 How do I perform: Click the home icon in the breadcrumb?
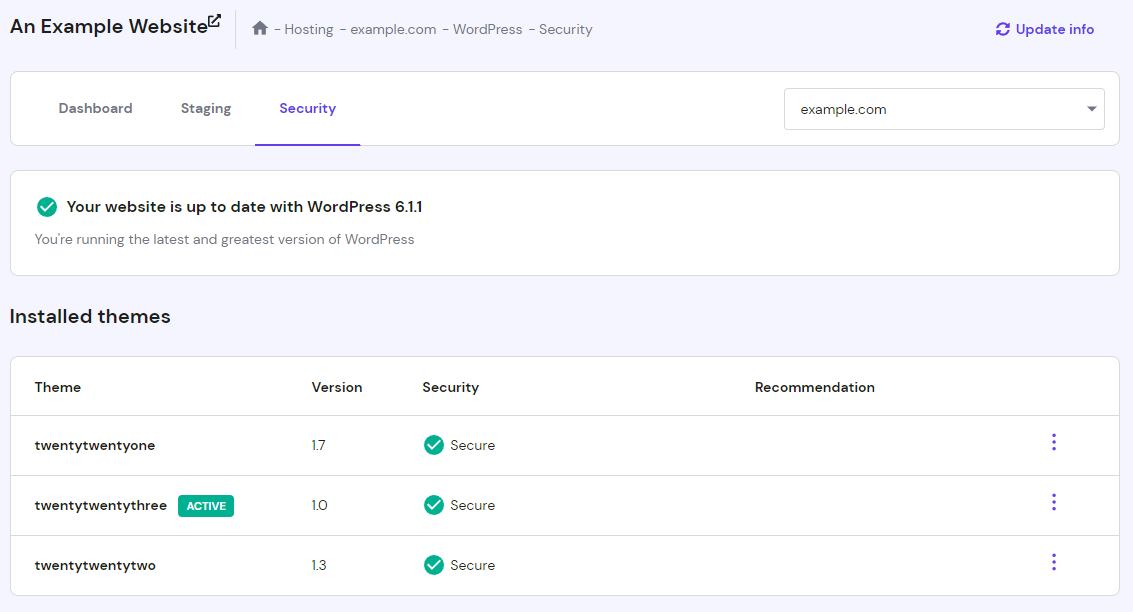(x=259, y=28)
